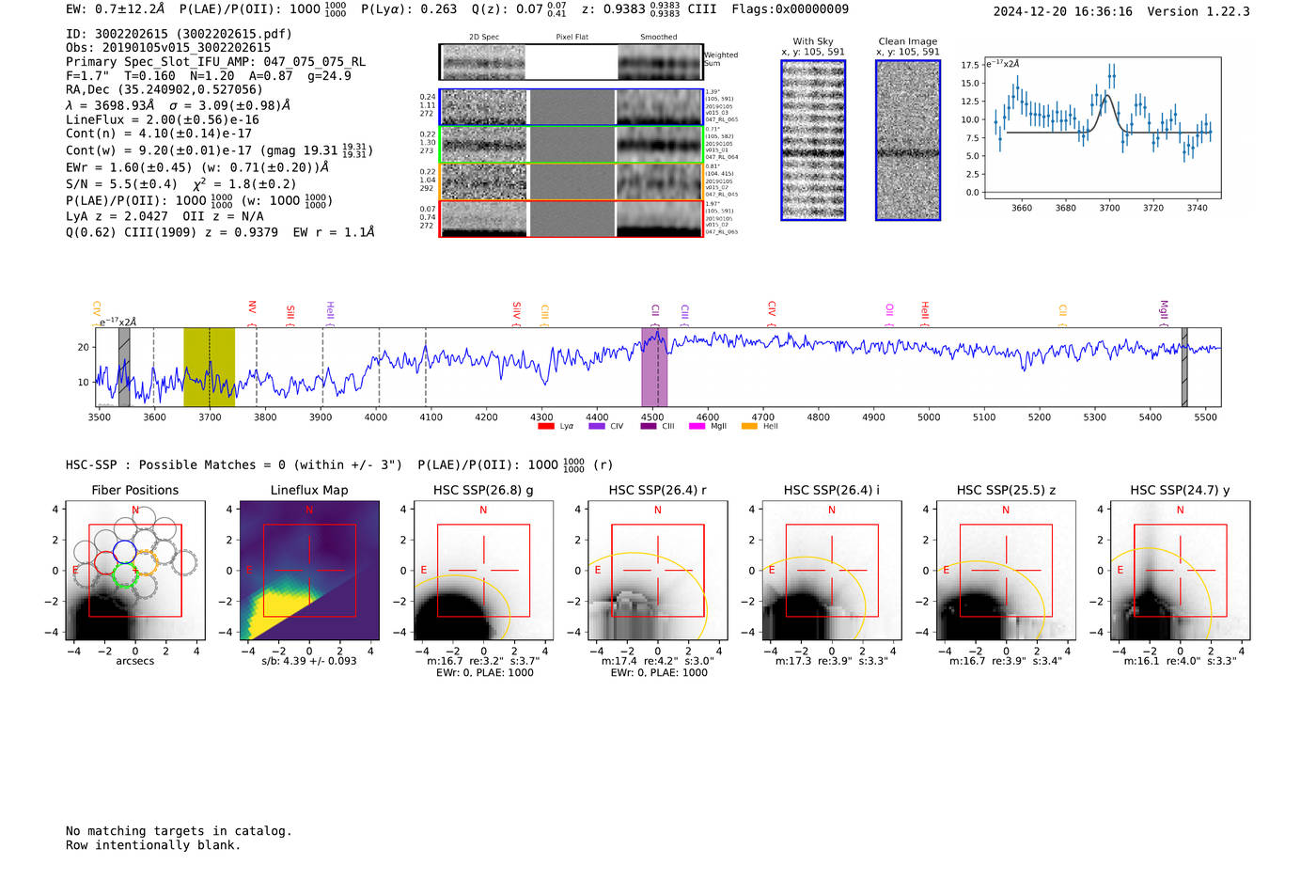Click the EW: 0.7±12.2Å header value

(115, 9)
